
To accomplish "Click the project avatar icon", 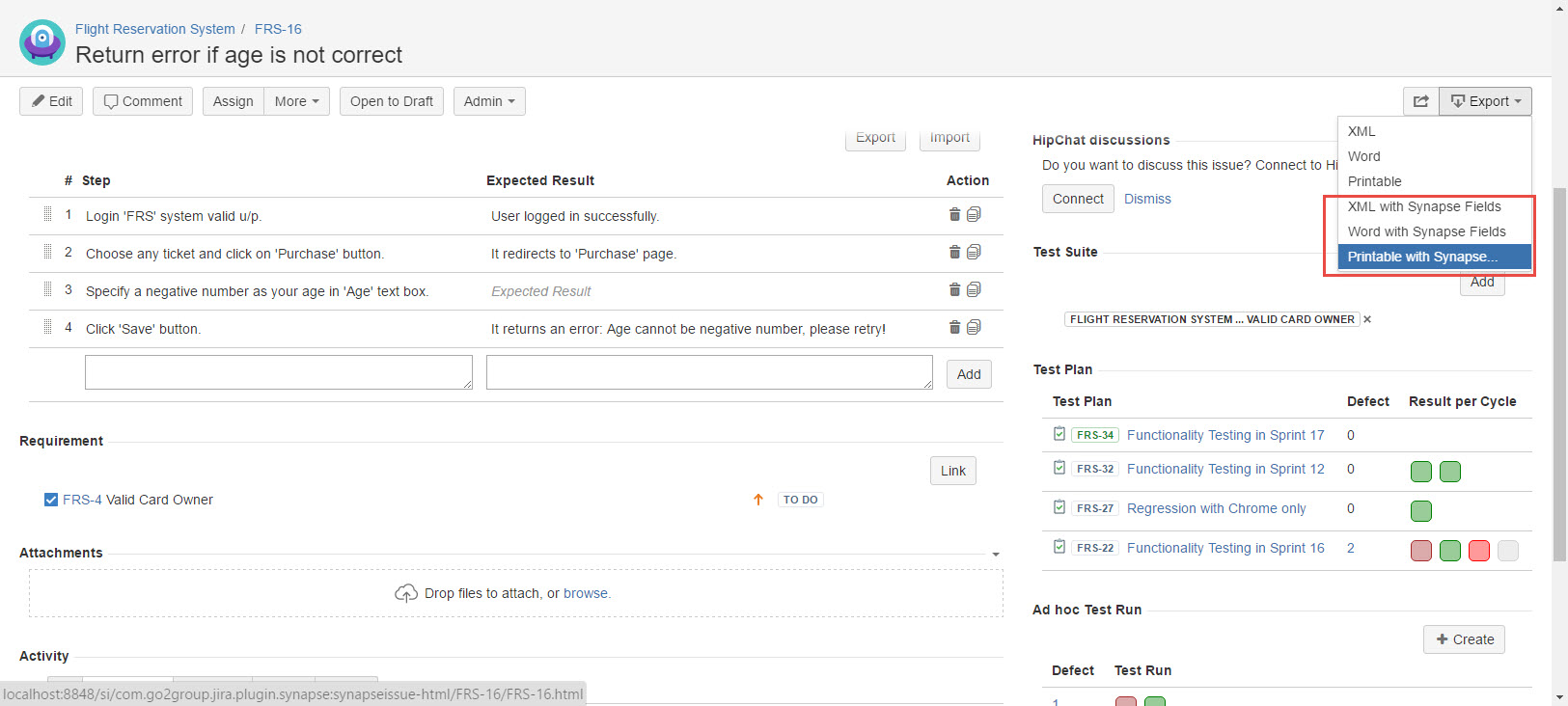I will point(42,41).
